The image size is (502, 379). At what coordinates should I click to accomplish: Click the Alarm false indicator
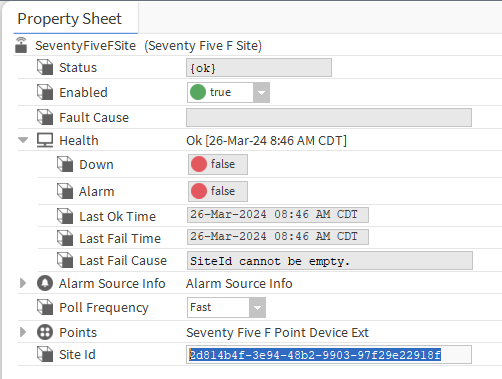click(x=218, y=191)
